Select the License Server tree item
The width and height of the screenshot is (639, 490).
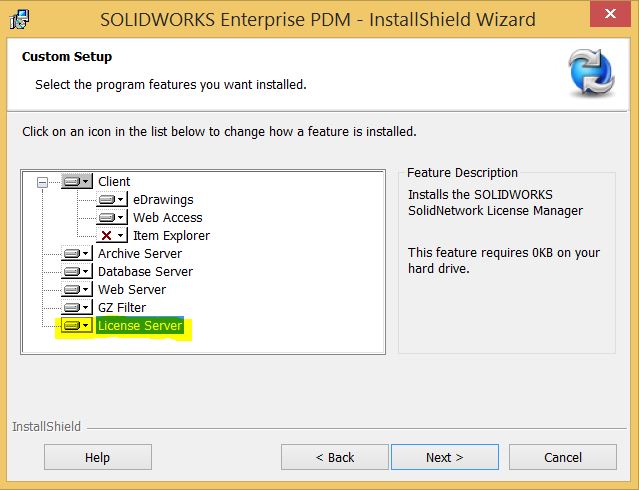click(x=139, y=326)
